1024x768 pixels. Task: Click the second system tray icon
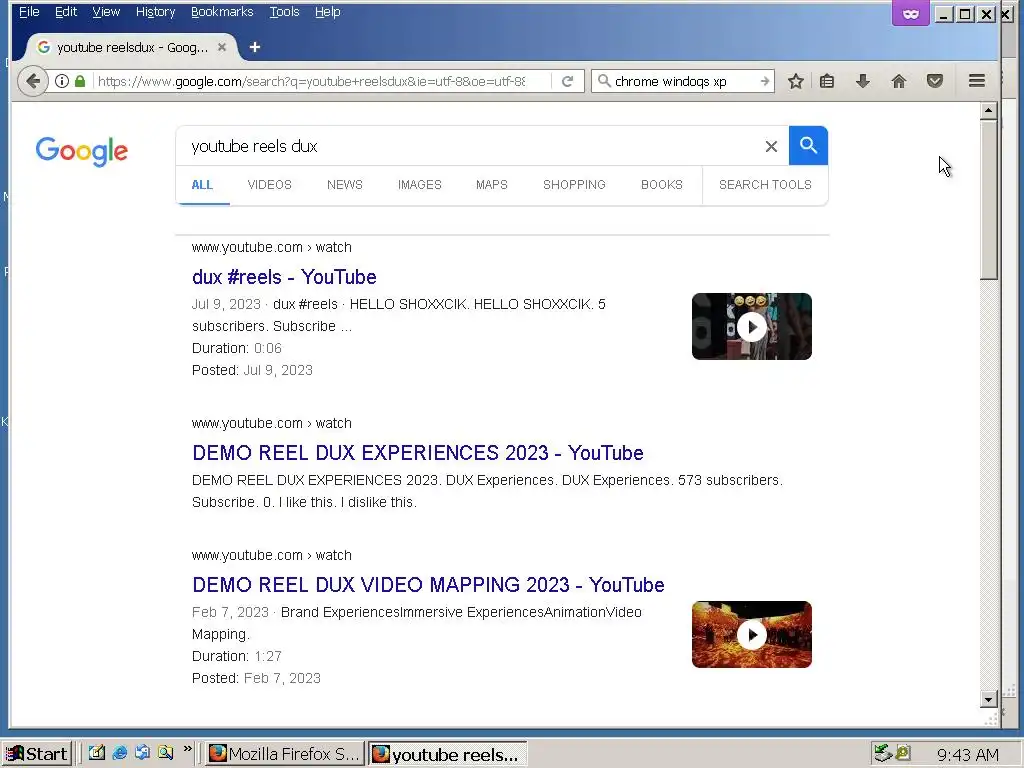903,753
